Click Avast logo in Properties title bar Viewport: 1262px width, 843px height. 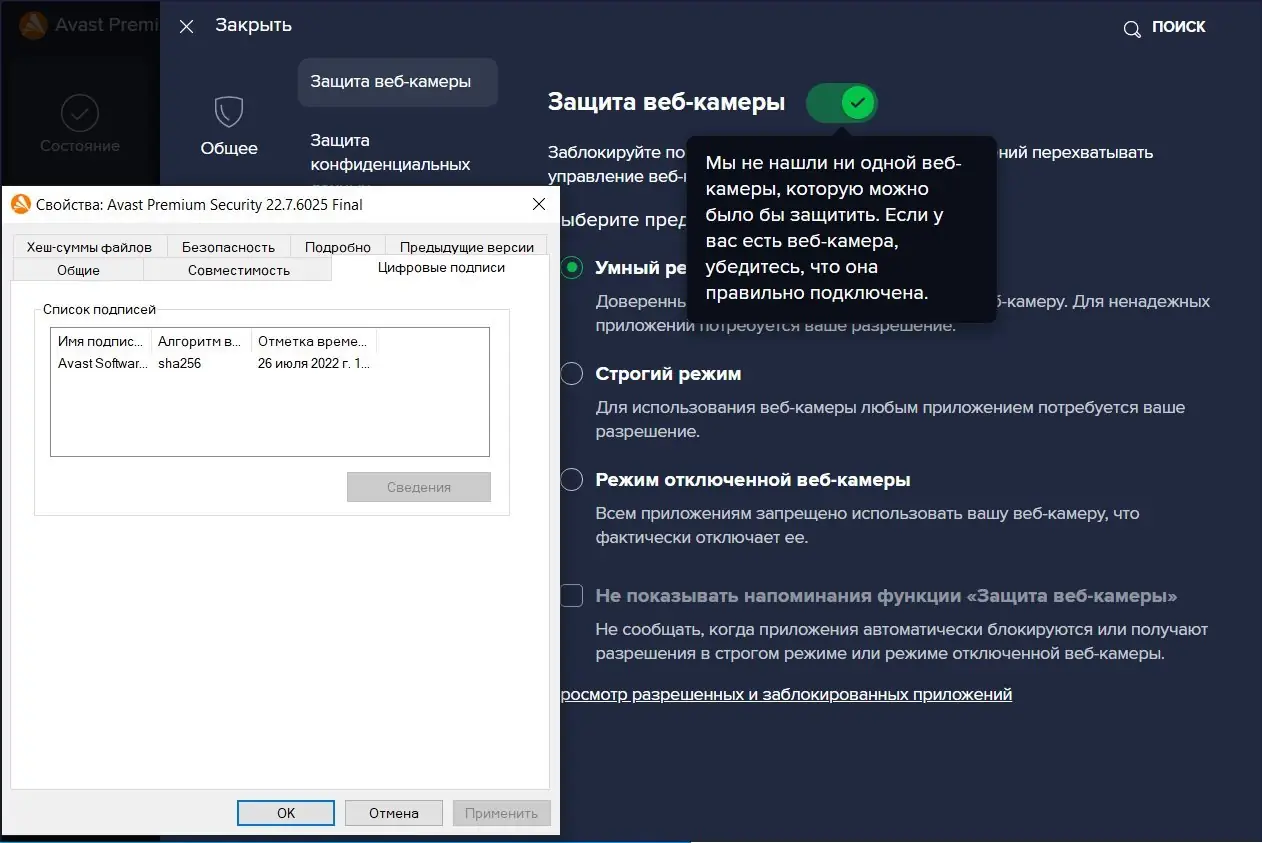click(x=20, y=204)
